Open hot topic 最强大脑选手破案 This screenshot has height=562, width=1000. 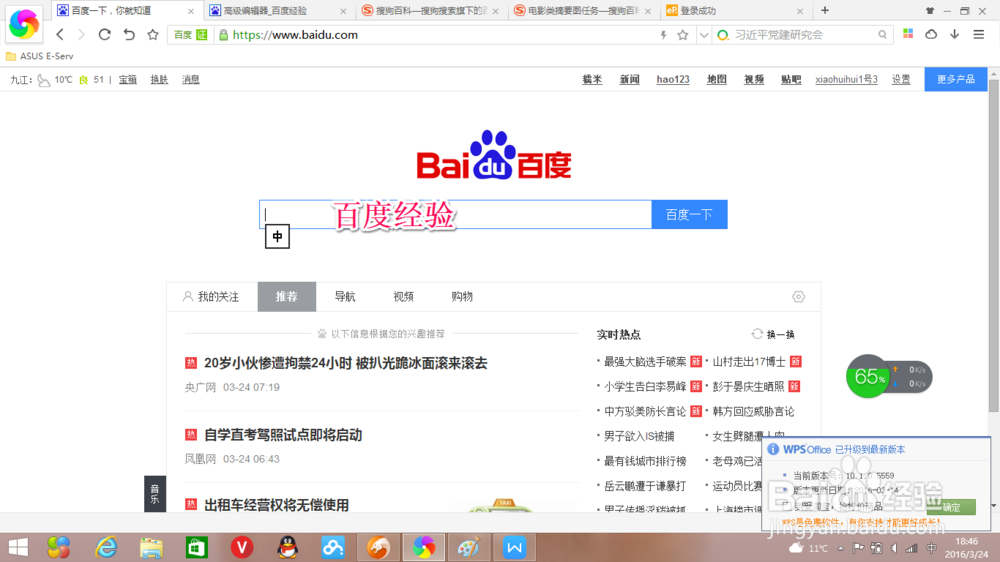coord(645,362)
